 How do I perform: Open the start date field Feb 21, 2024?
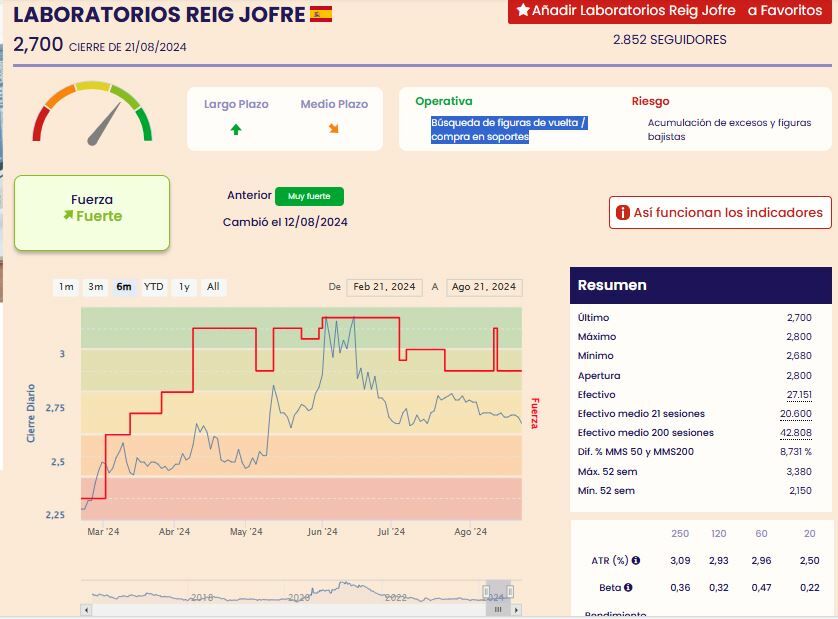[384, 287]
